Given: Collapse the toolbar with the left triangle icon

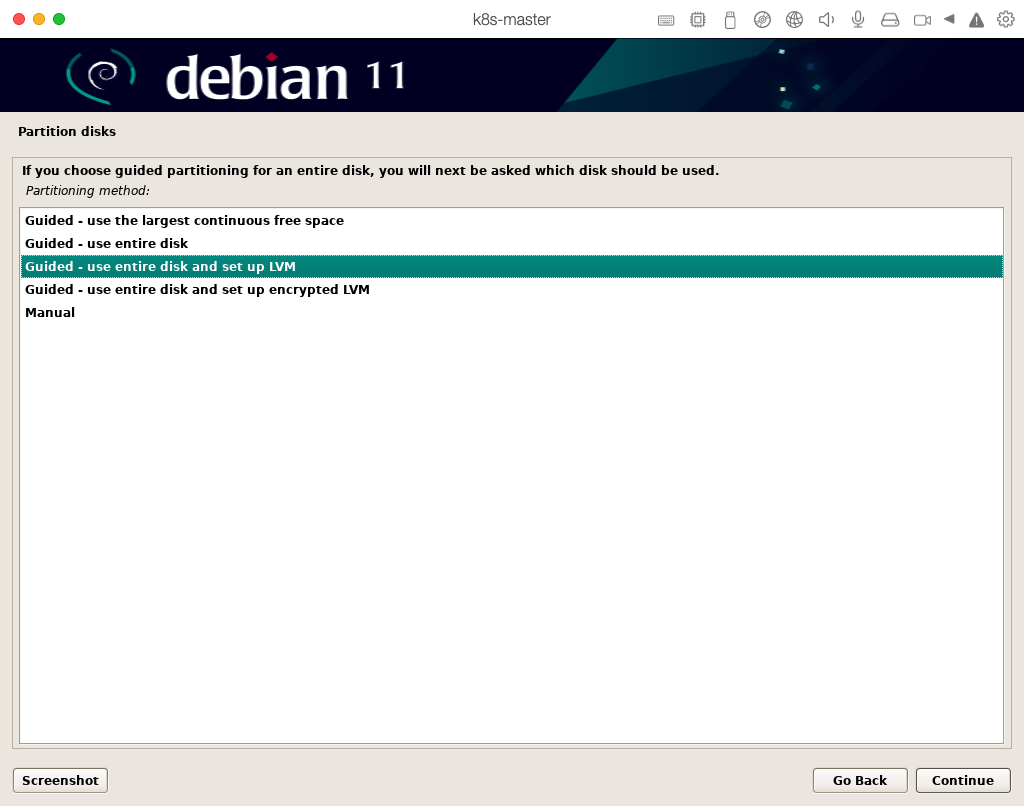Looking at the screenshot, I should [x=949, y=20].
